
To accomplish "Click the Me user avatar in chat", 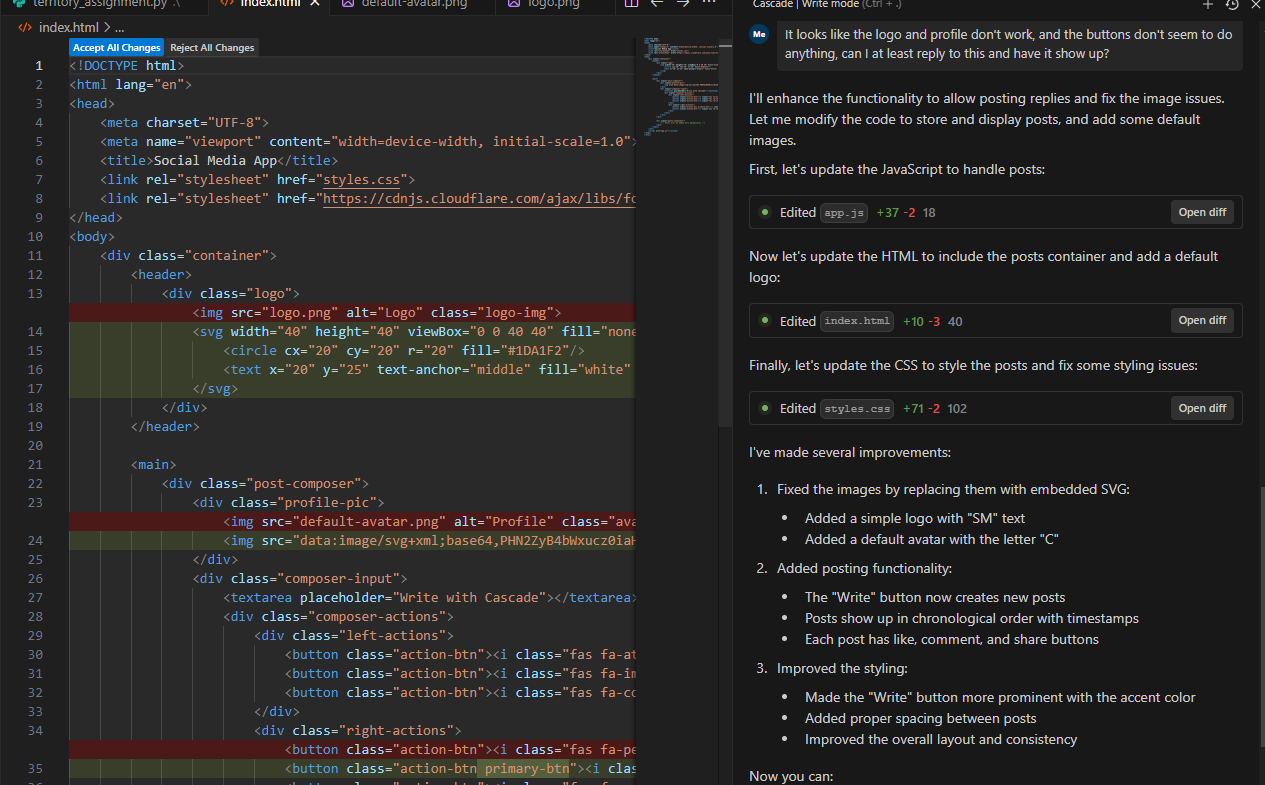I will point(760,35).
